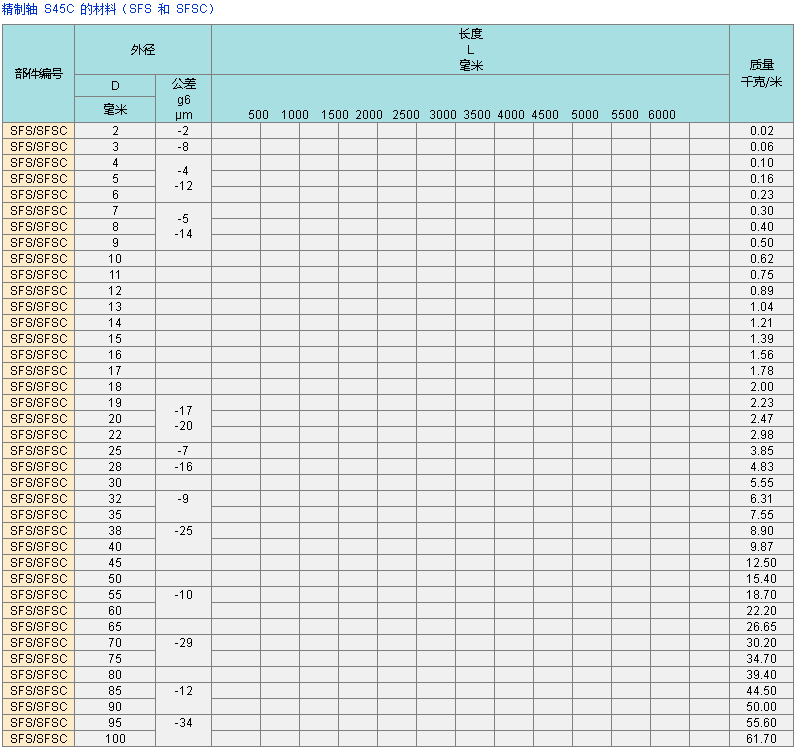Select tolerance value -25

pyautogui.click(x=183, y=531)
